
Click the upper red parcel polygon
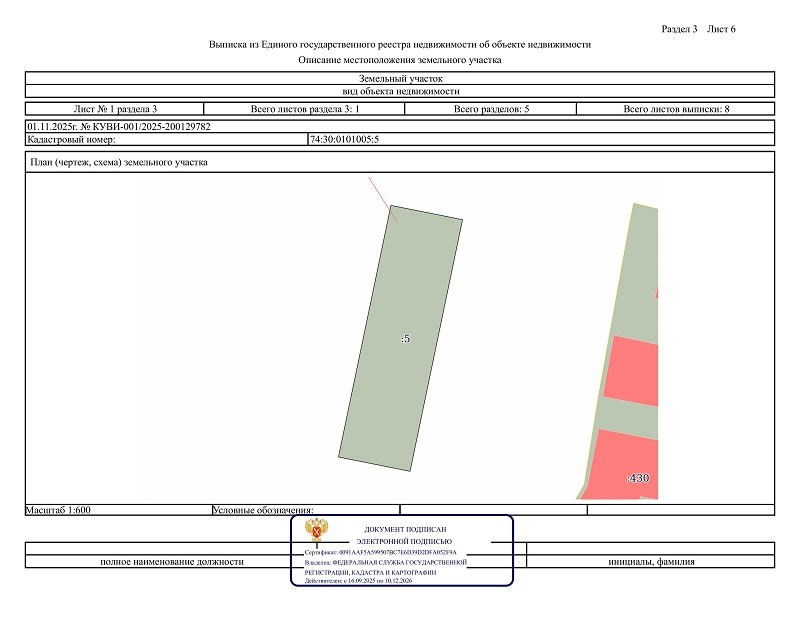[632, 370]
